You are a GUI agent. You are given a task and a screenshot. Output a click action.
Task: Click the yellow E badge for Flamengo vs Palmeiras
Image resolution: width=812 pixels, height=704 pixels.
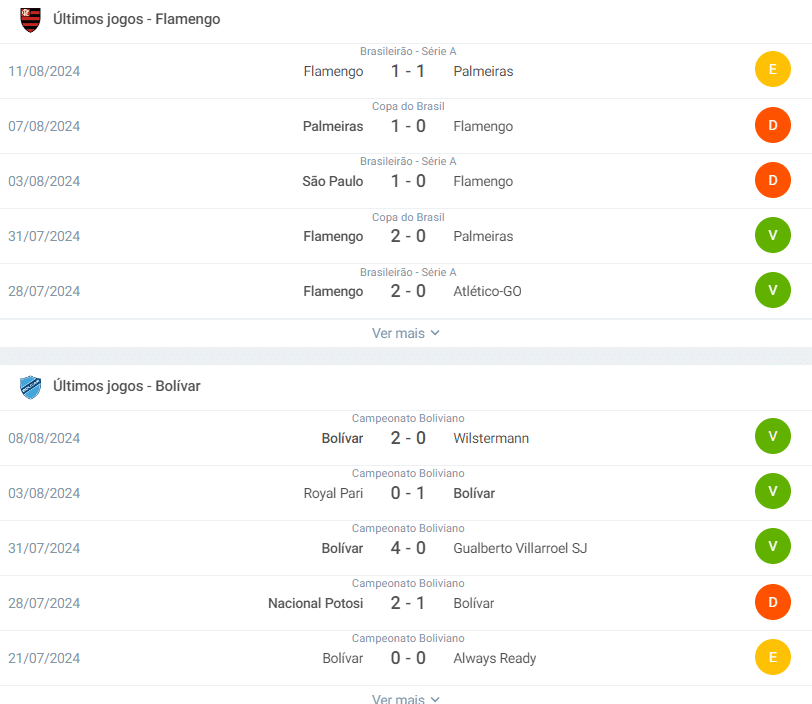(773, 70)
